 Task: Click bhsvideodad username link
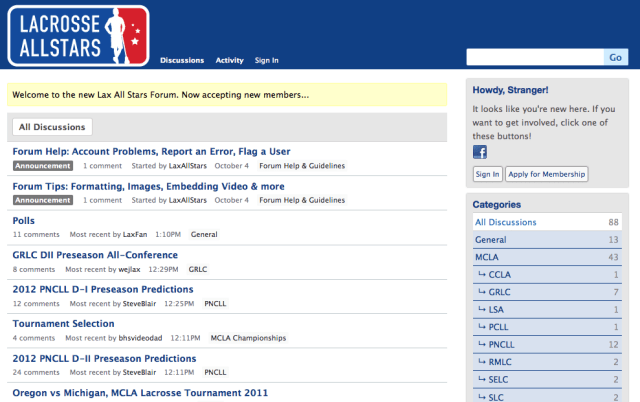click(x=140, y=338)
